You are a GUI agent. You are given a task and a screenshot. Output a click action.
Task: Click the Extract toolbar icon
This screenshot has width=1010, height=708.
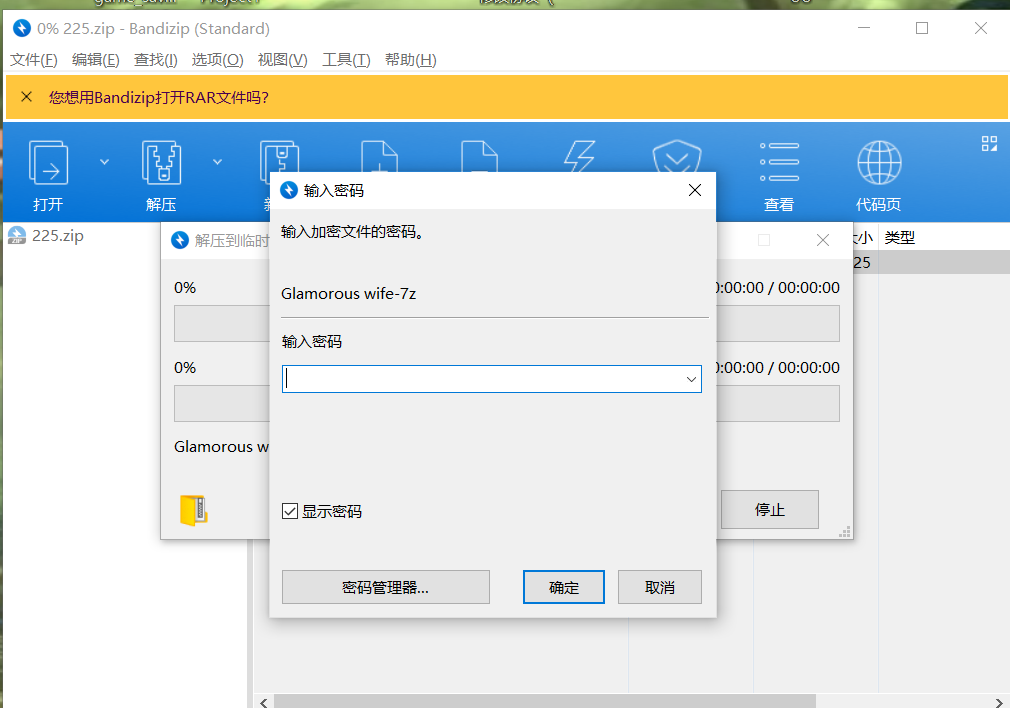[x=161, y=162]
